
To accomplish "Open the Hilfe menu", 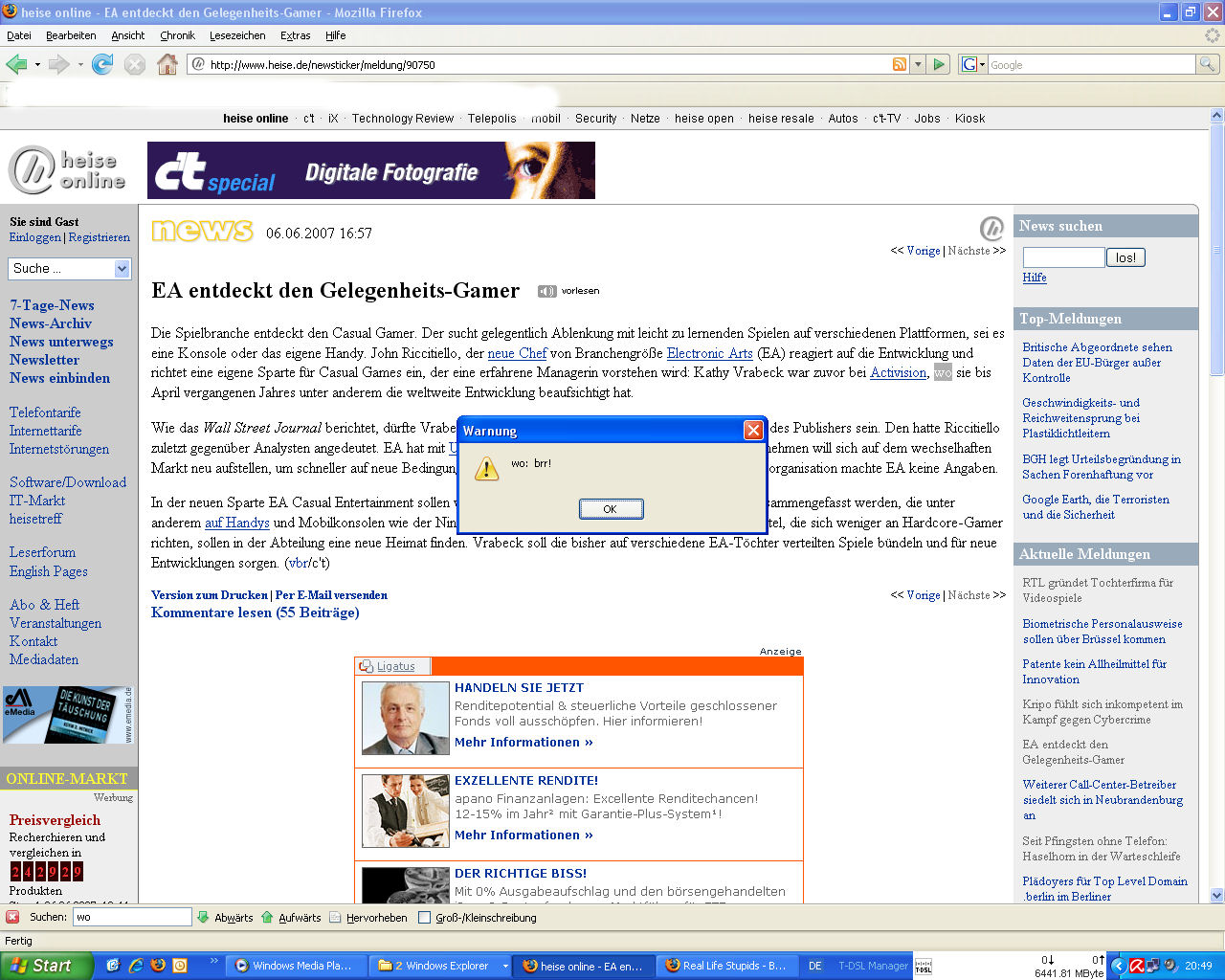I will click(x=336, y=35).
